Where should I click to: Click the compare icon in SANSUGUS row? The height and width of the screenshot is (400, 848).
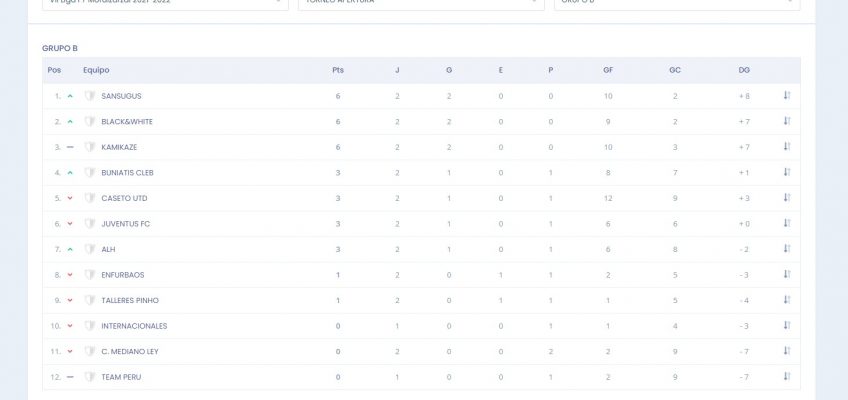pos(787,96)
